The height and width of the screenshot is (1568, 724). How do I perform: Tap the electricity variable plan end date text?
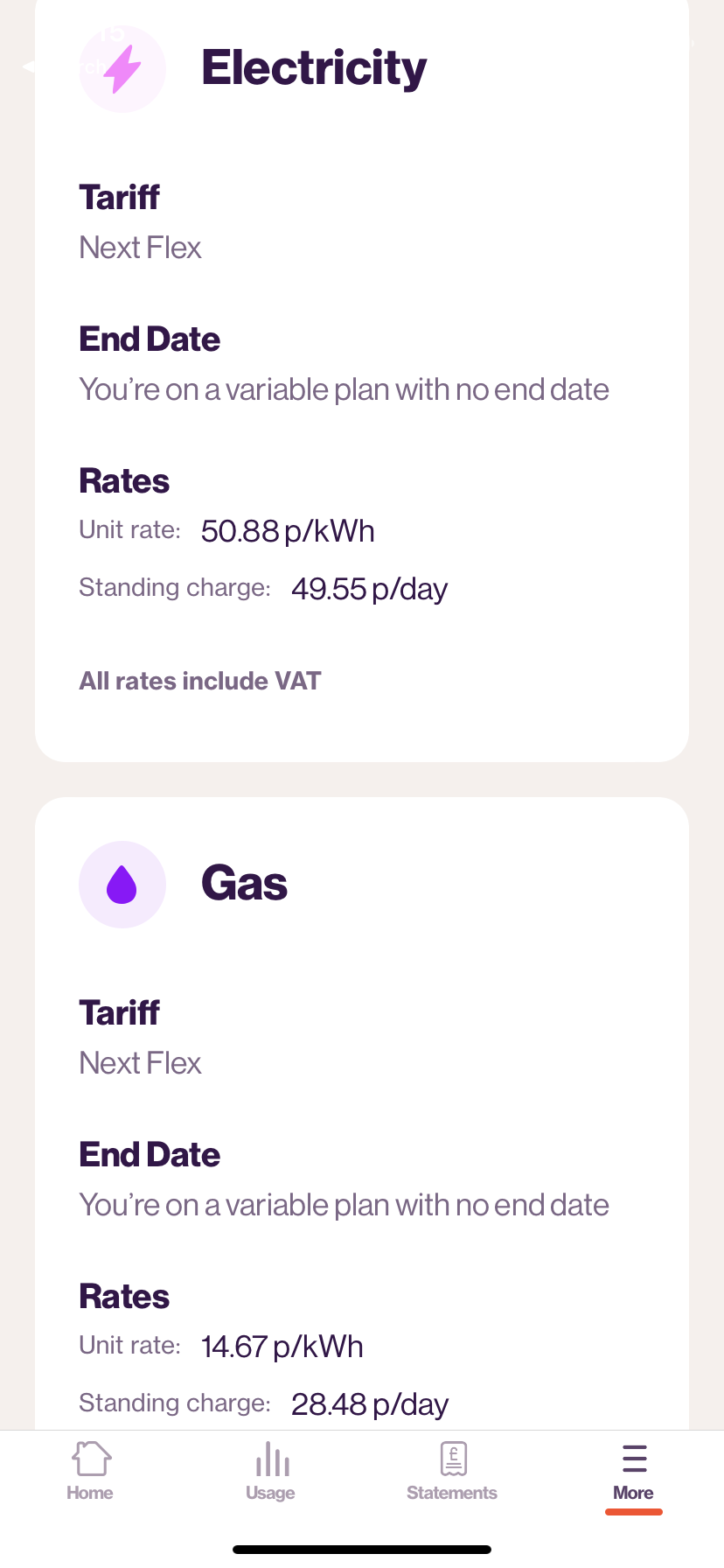(x=344, y=389)
